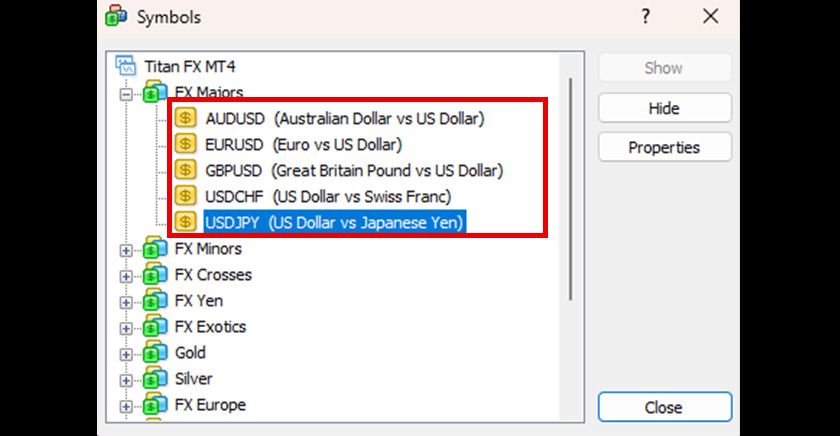Select the FX Europe tree item
Viewport: 840px width, 436px height.
tap(210, 405)
